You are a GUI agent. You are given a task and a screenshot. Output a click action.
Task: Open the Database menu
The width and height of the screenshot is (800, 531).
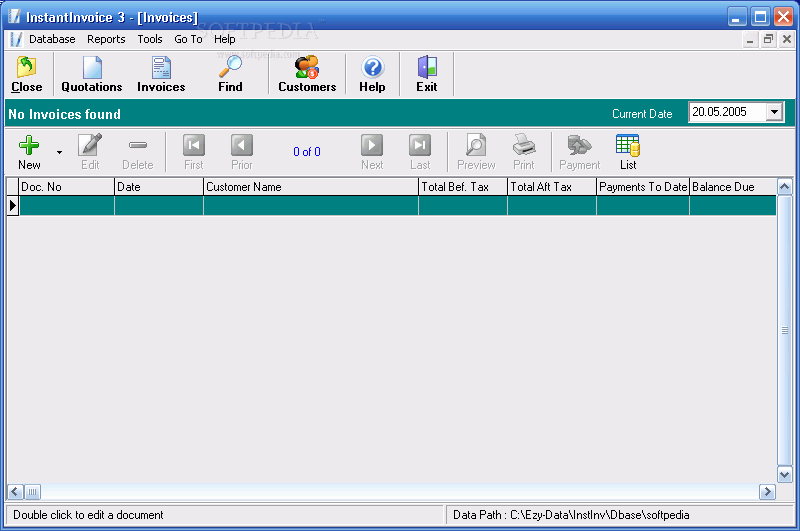pos(52,39)
